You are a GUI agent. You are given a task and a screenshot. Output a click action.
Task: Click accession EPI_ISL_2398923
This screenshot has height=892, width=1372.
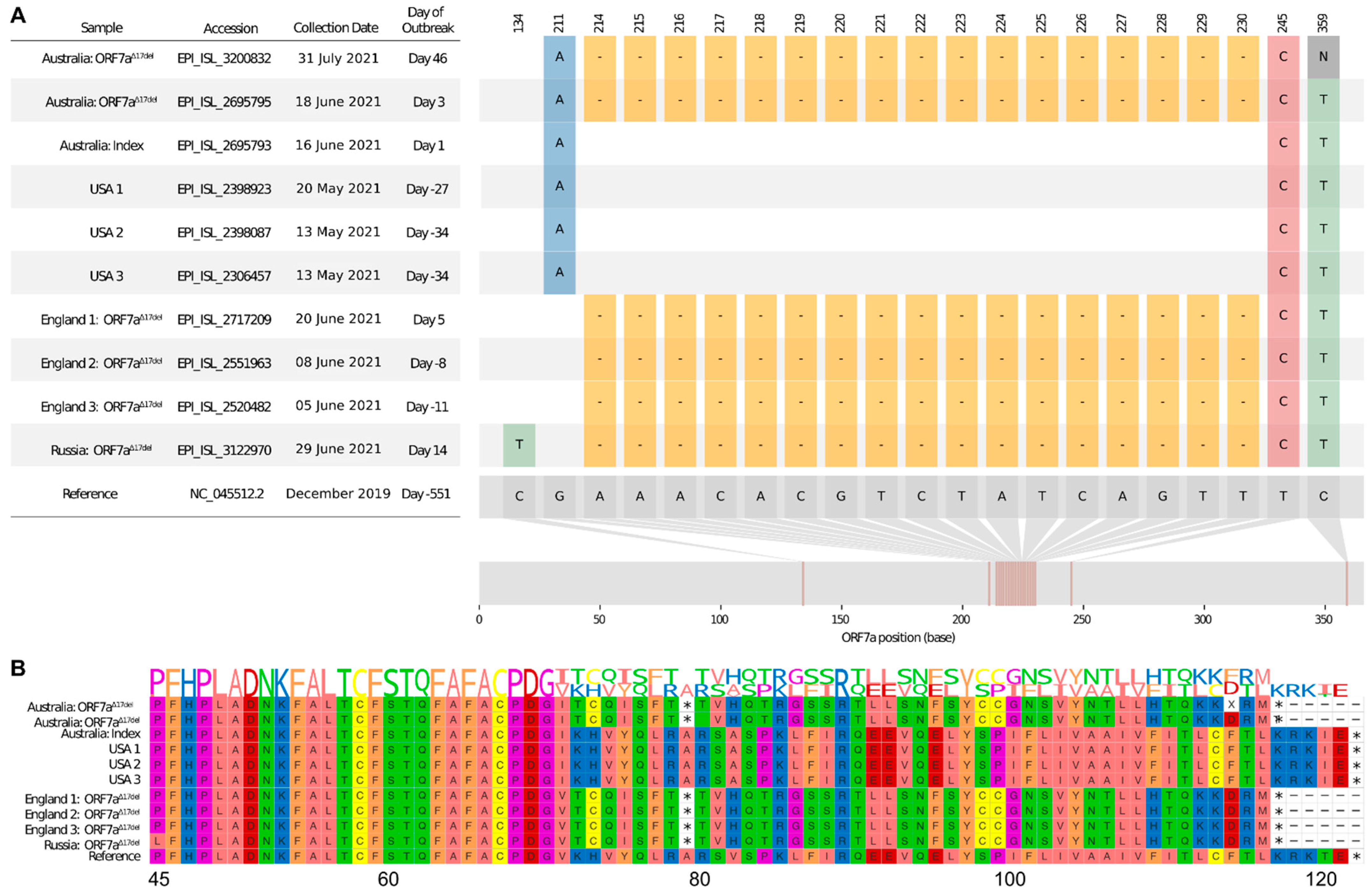(x=224, y=189)
